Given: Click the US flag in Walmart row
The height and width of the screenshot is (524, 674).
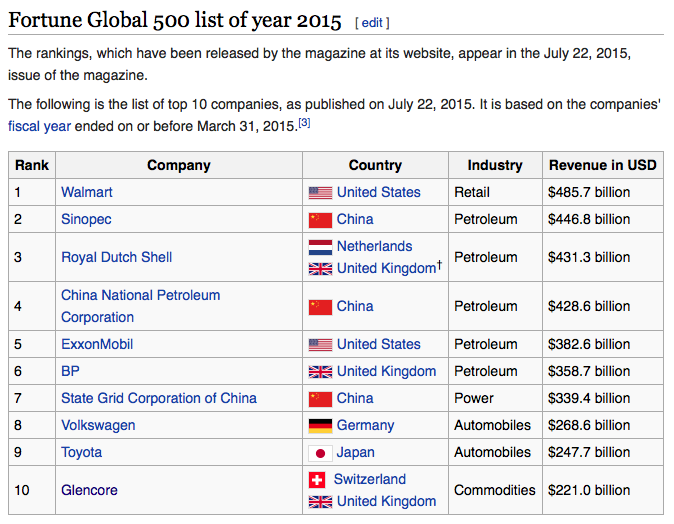Looking at the screenshot, I should click(320, 193).
